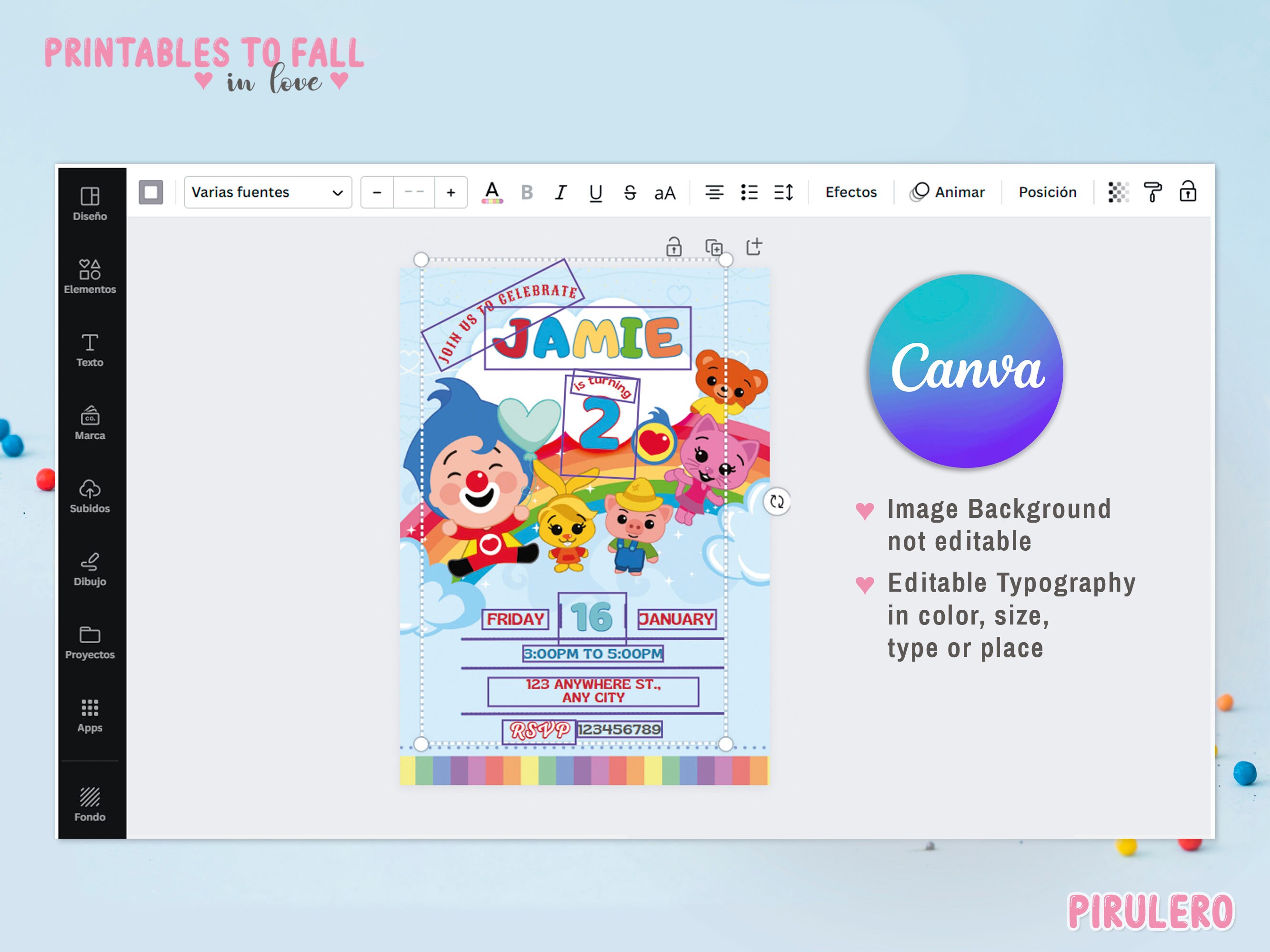Screen dimensions: 1270x952
Task: Toggle bold formatting
Action: coord(527,192)
